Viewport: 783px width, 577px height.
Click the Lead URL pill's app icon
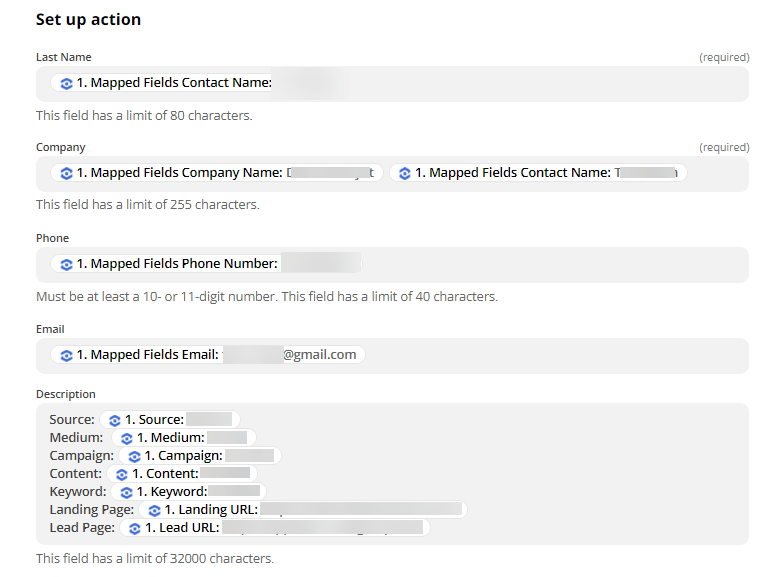click(x=134, y=528)
